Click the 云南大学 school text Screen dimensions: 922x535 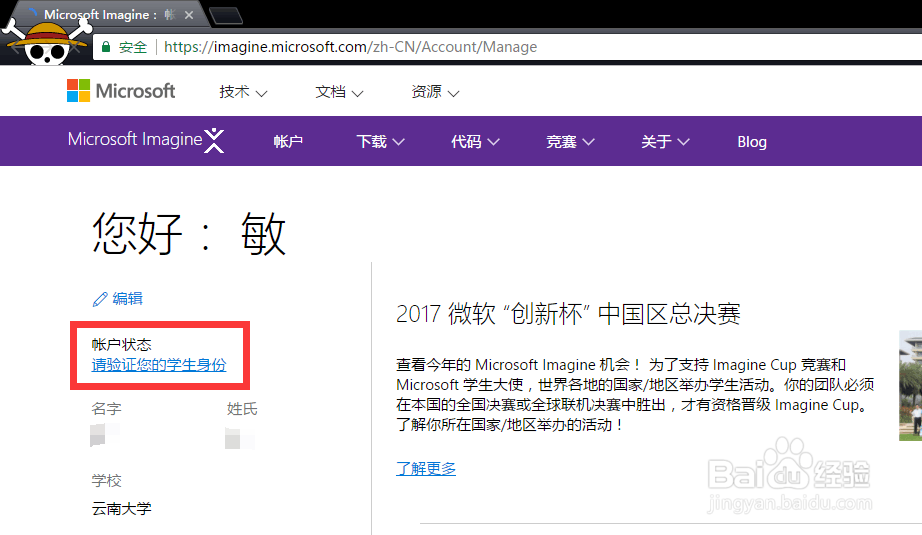coord(122,509)
